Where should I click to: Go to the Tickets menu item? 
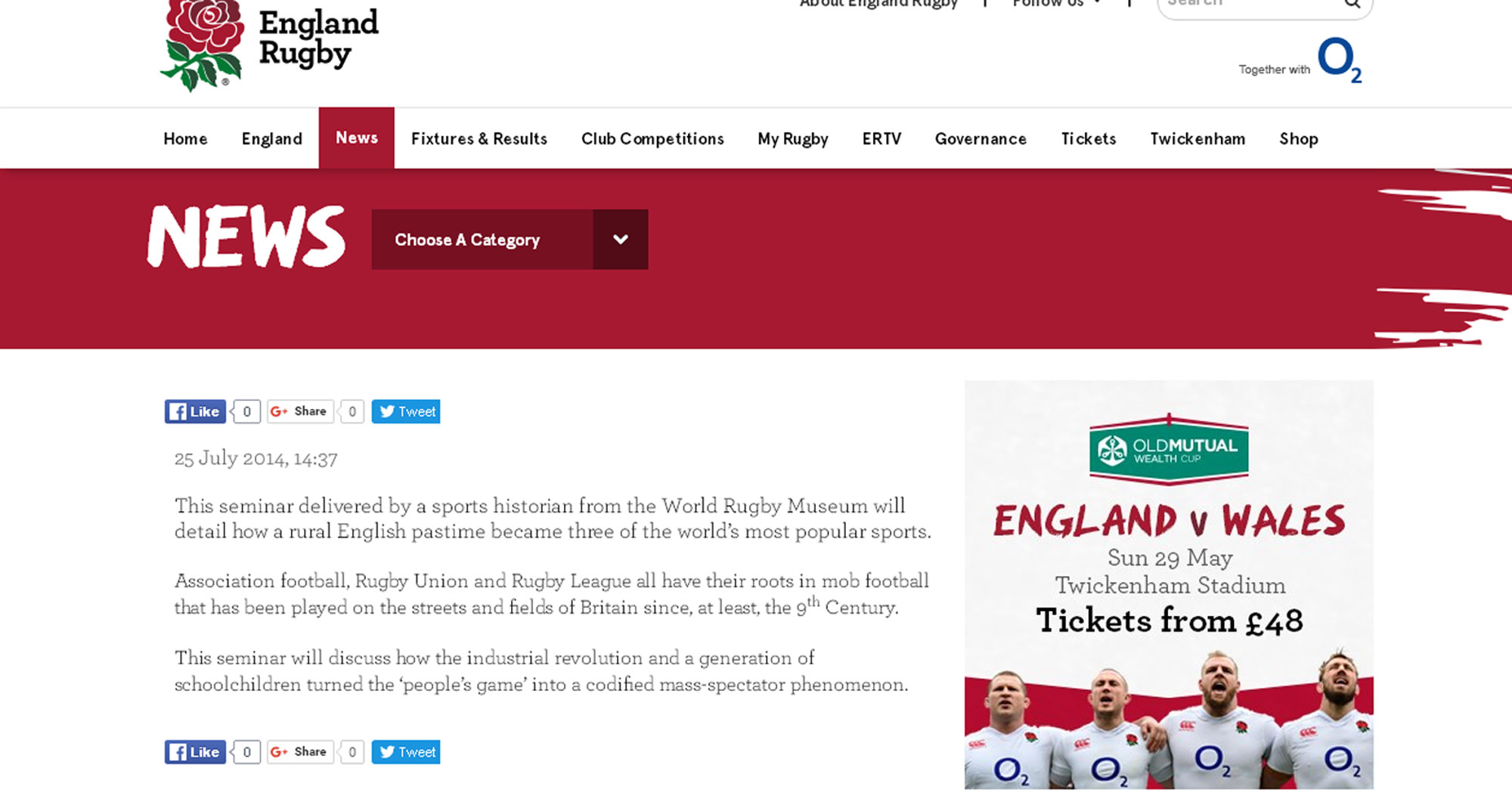(1089, 139)
